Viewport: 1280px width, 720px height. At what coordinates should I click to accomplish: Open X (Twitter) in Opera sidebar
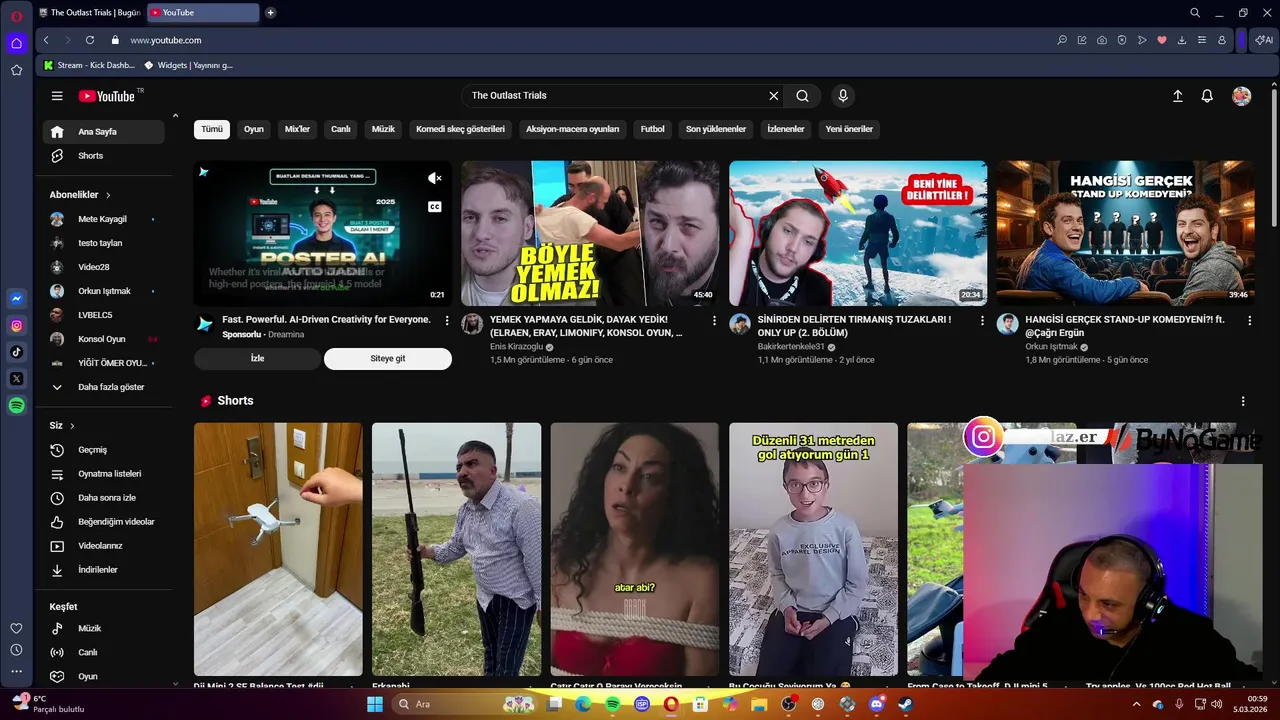coord(16,379)
